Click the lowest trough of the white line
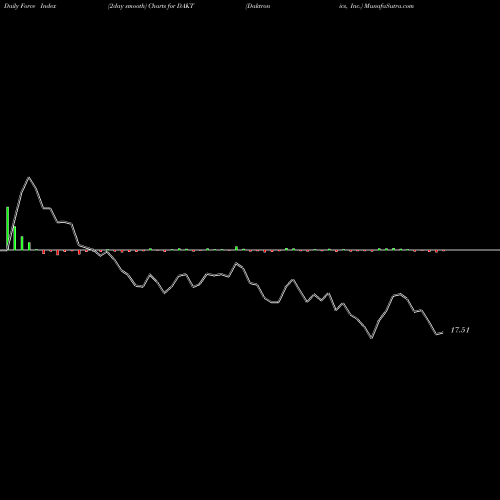This screenshot has height=500, width=500. click(x=372, y=338)
